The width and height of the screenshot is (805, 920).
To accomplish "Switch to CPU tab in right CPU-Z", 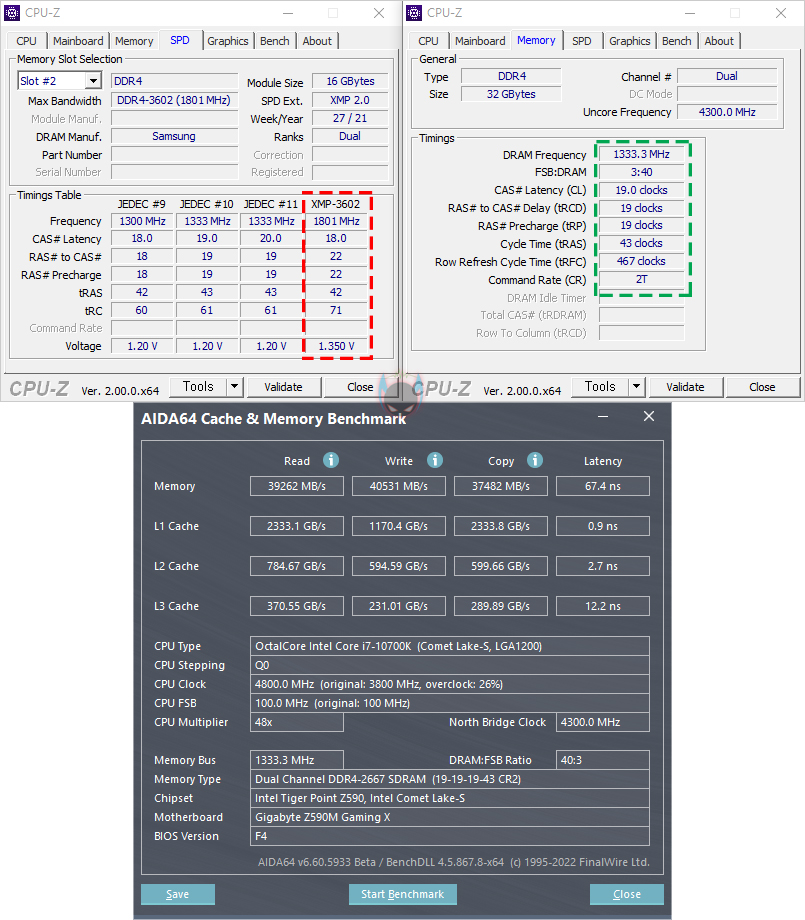I will 428,41.
